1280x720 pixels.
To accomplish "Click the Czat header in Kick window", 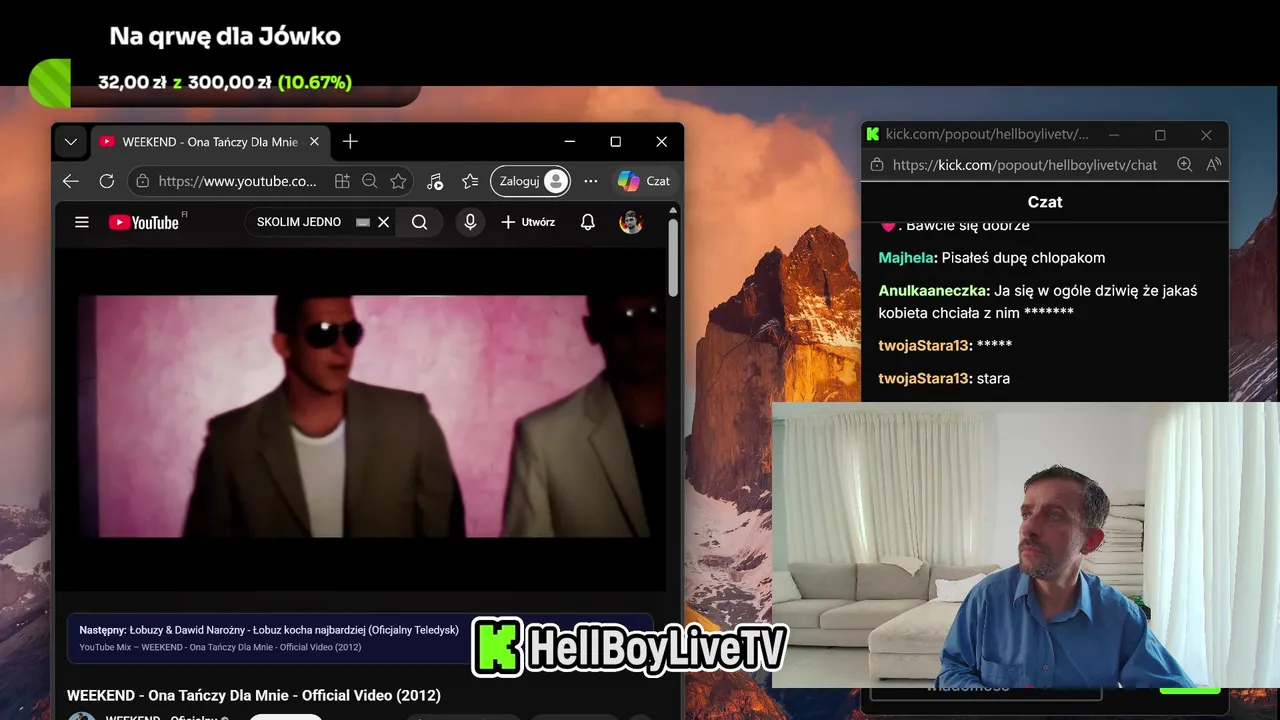I will pos(1045,202).
